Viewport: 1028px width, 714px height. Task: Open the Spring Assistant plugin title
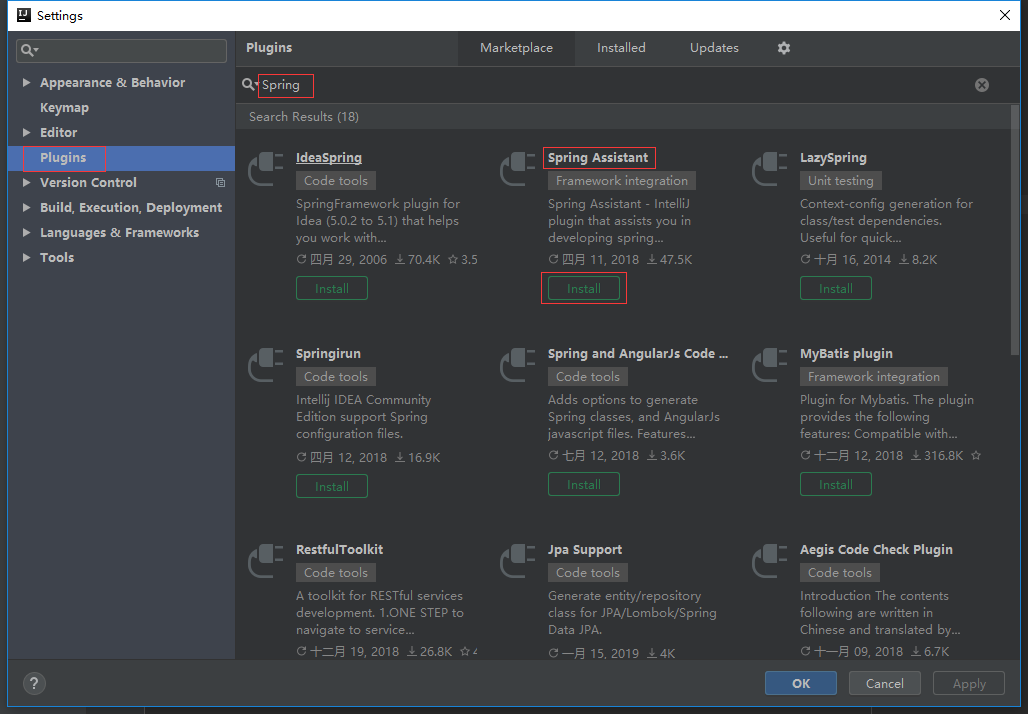click(598, 157)
